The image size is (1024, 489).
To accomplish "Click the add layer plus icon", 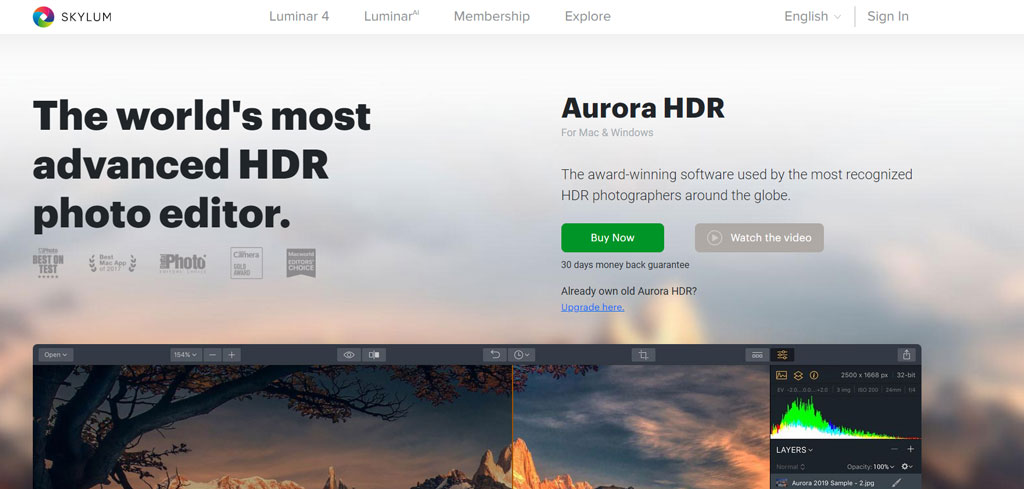I will (910, 449).
